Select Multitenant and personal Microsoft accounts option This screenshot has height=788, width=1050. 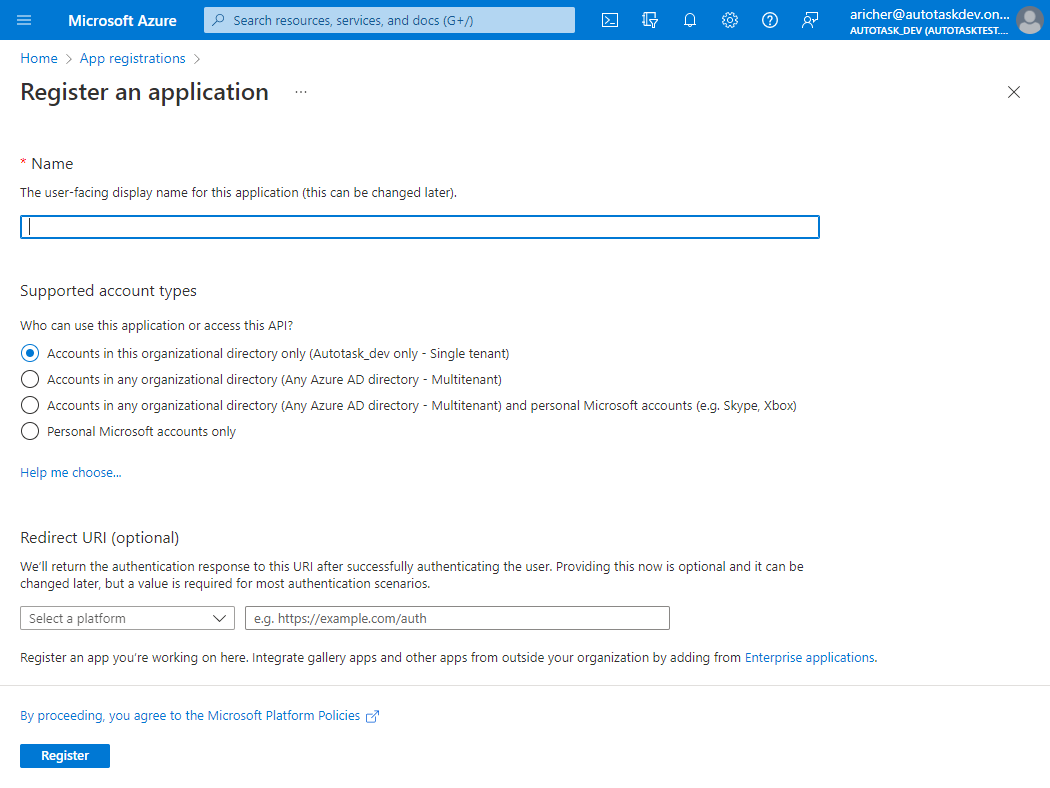(29, 405)
